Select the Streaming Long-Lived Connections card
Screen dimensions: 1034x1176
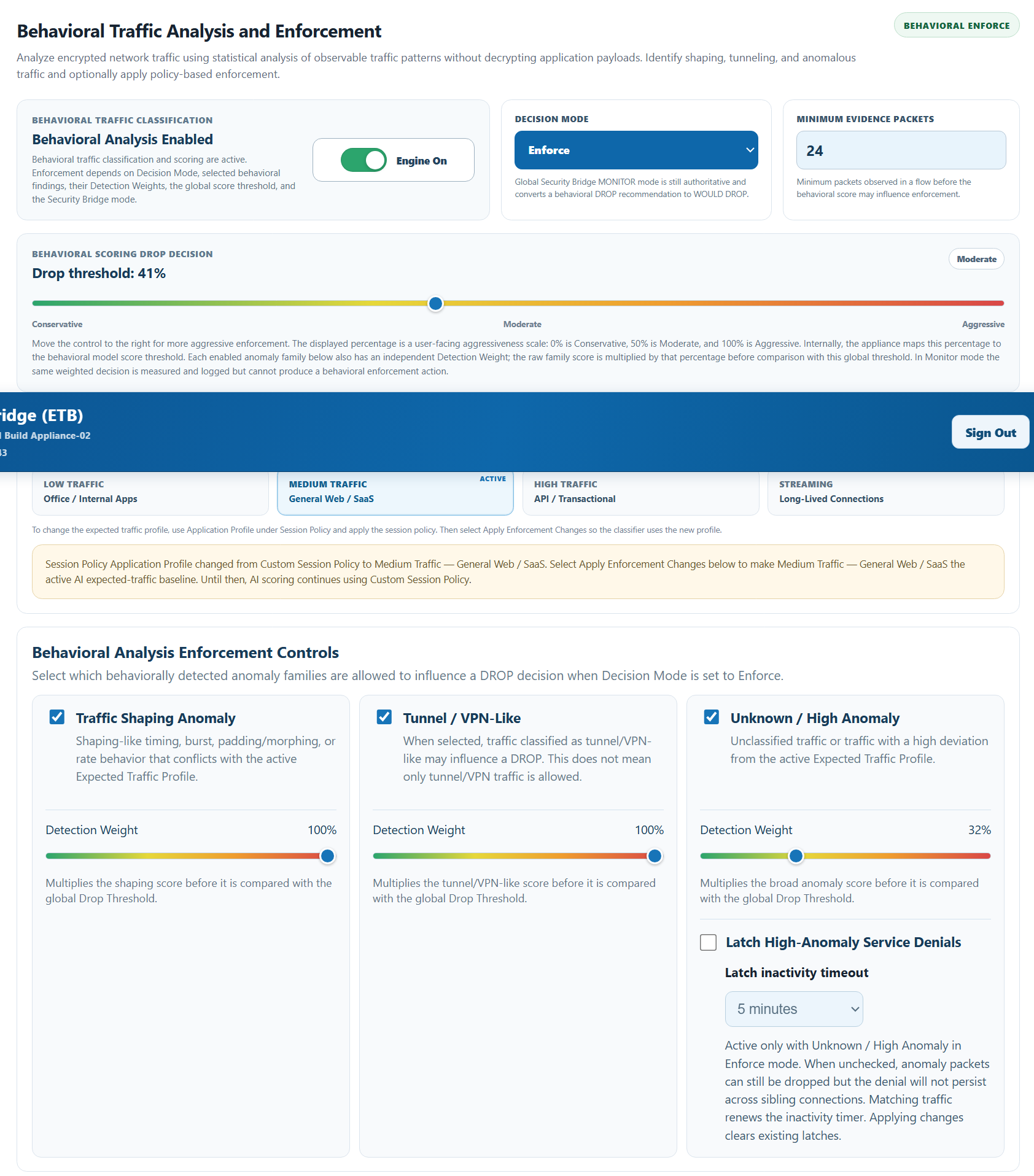coord(885,492)
